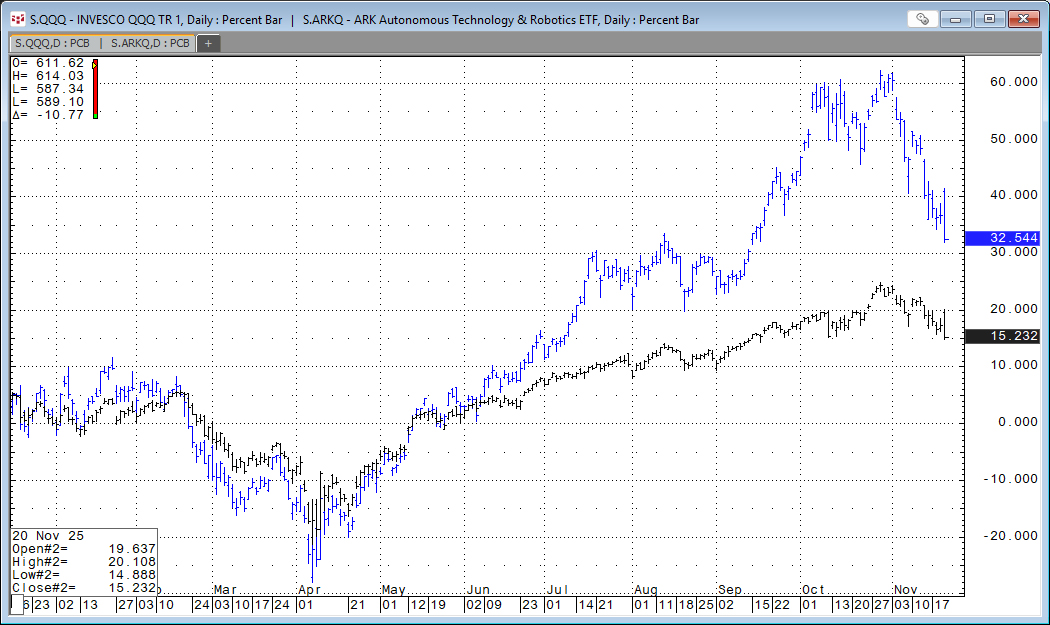This screenshot has height=625, width=1050.
Task: Select the S.QQQ,D : PCB tab
Action: pyautogui.click(x=52, y=43)
